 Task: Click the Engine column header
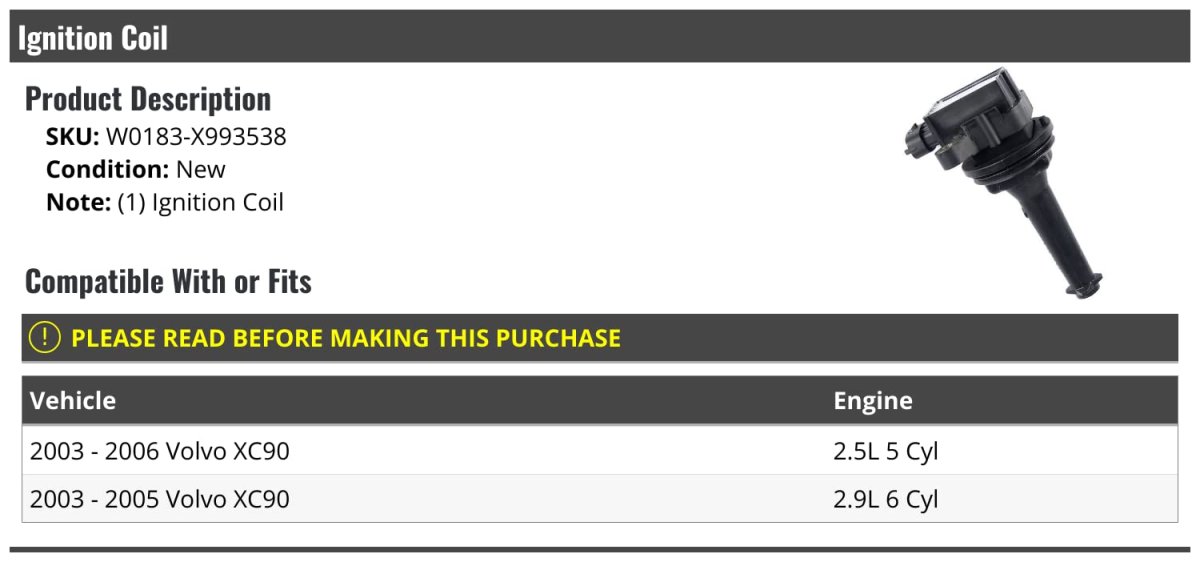(873, 401)
